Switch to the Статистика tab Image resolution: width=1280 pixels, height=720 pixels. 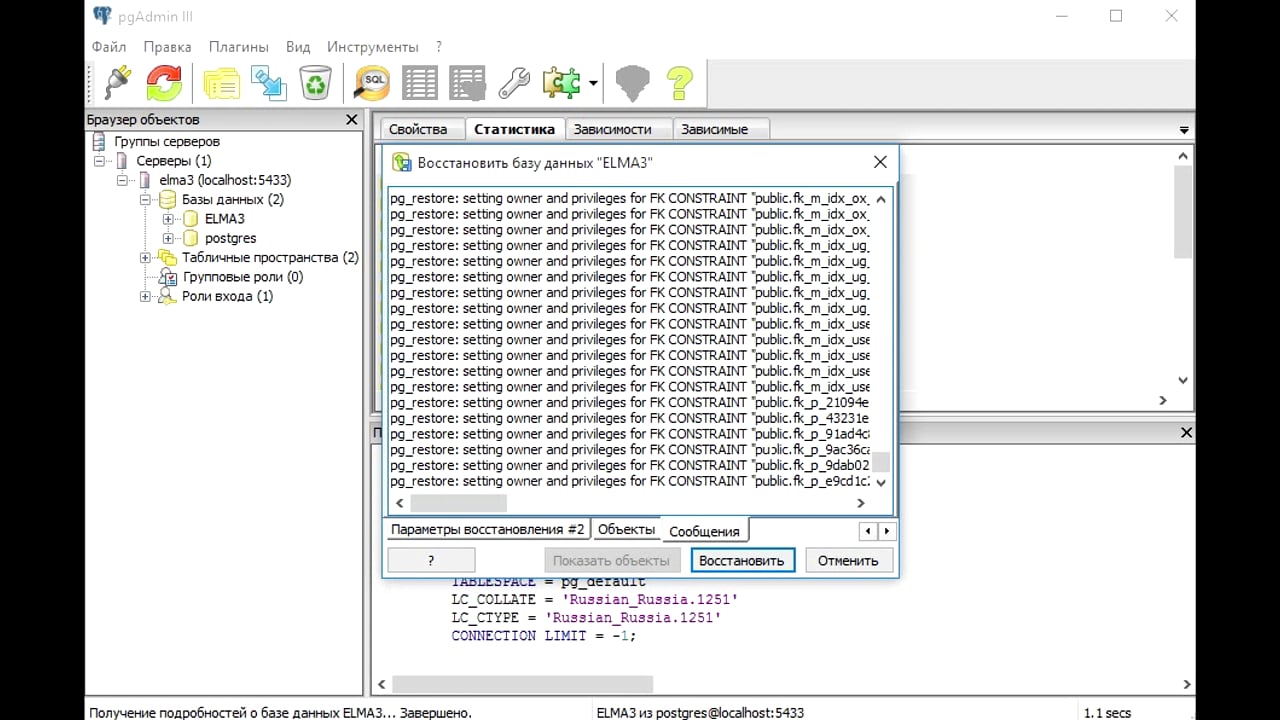[514, 129]
